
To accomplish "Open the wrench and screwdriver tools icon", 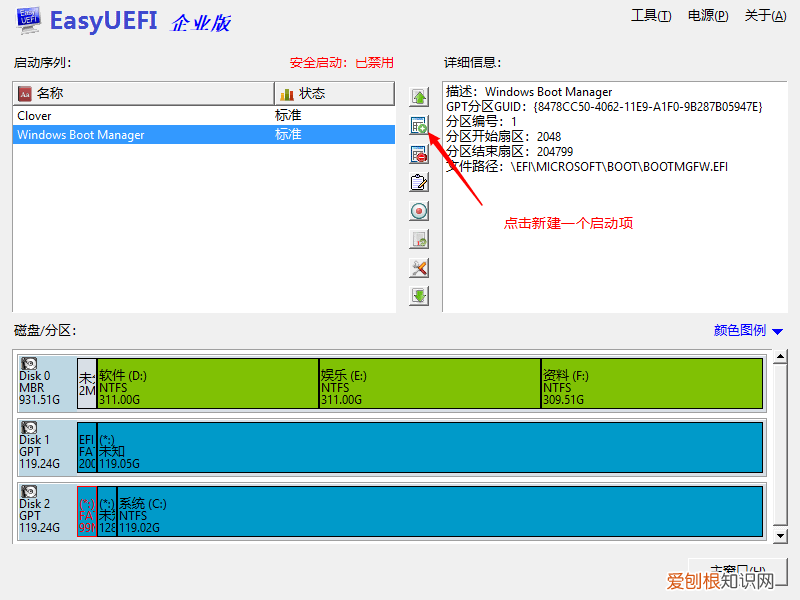I will (x=420, y=268).
